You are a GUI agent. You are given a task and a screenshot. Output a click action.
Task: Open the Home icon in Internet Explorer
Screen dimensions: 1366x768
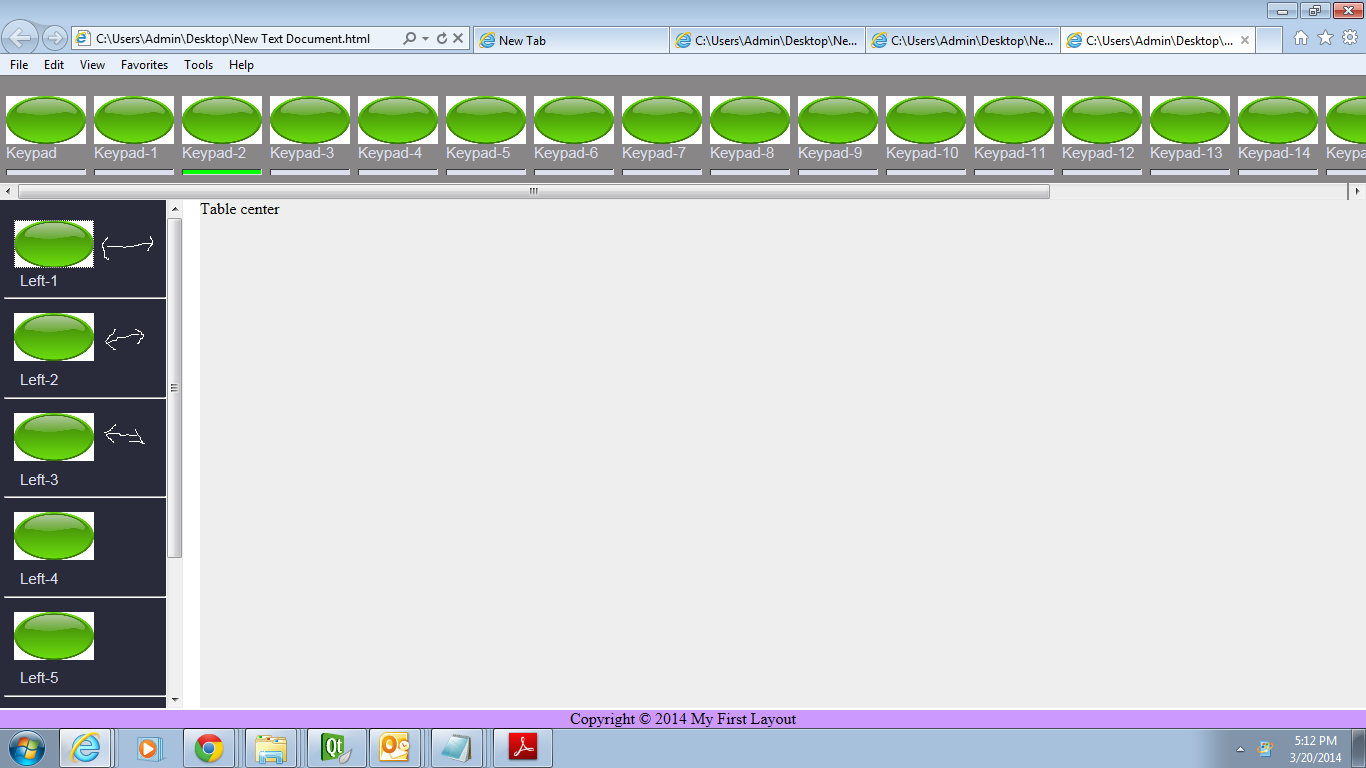point(1301,38)
